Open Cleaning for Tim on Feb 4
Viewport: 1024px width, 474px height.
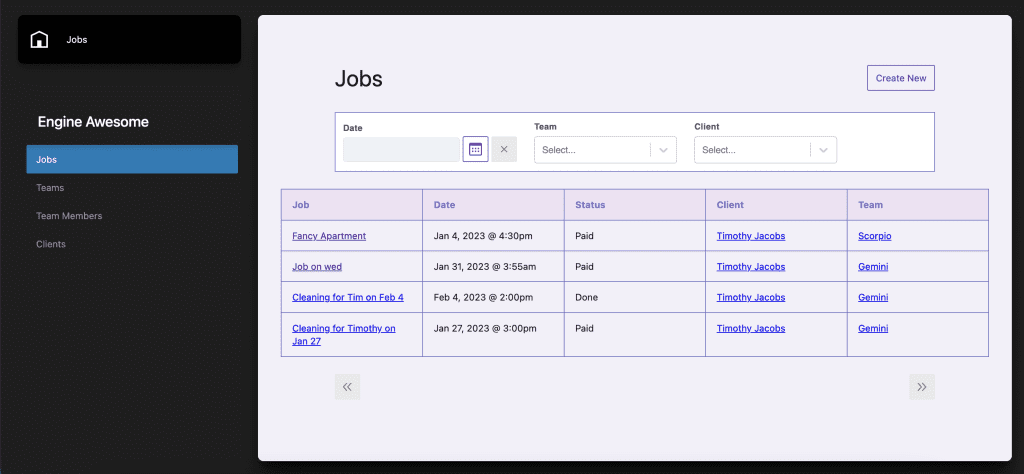348,297
